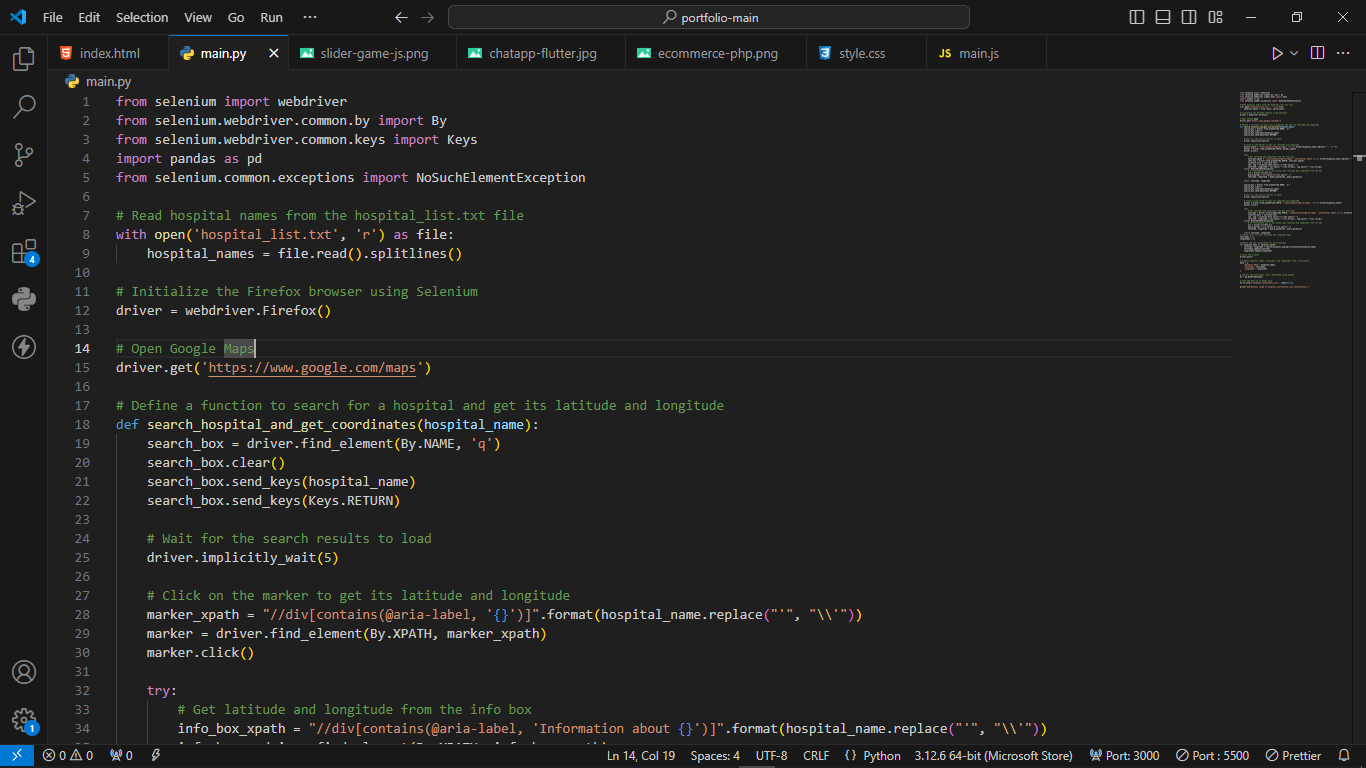Viewport: 1366px width, 768px height.
Task: Open the Edit menu
Action: pyautogui.click(x=89, y=17)
